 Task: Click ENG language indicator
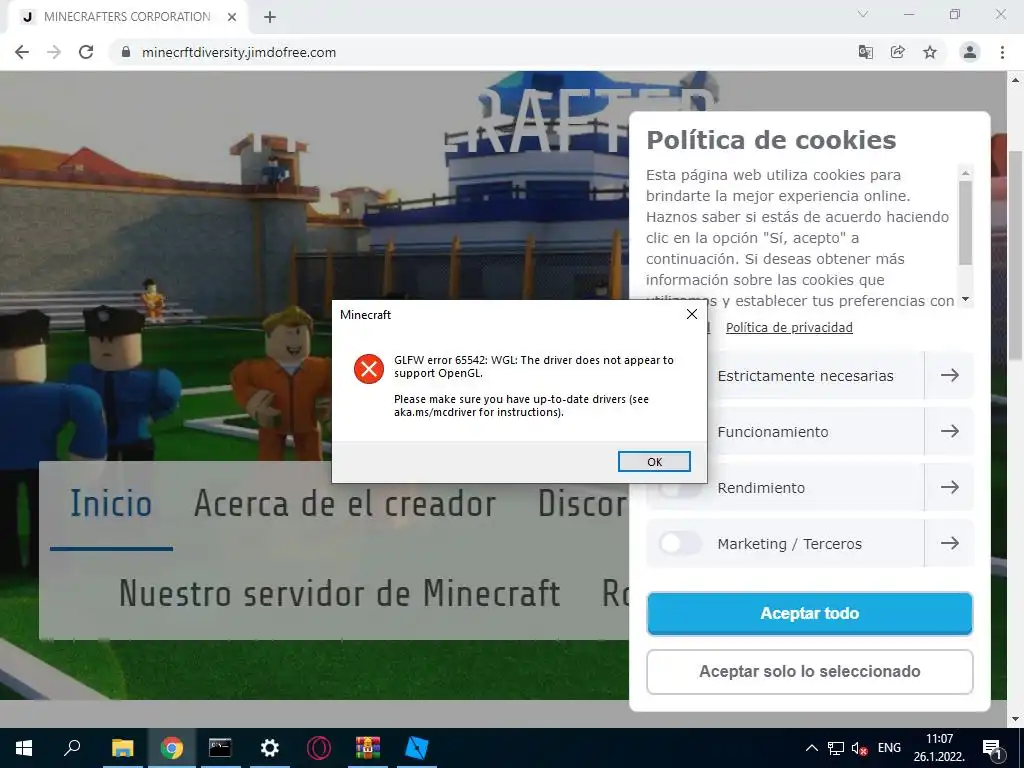889,748
